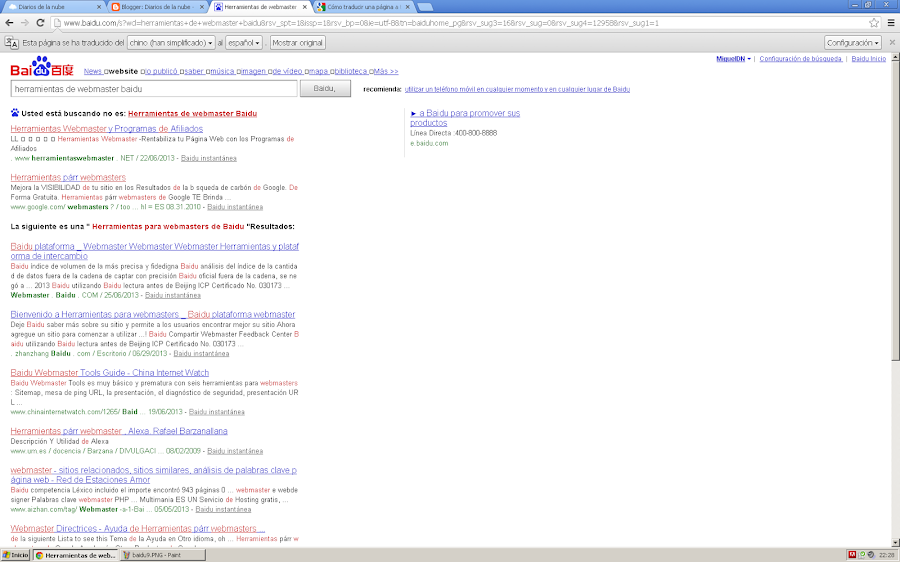Viewport: 900px width, 562px height.
Task: Open the biblioteca category link
Action: pyautogui.click(x=351, y=71)
